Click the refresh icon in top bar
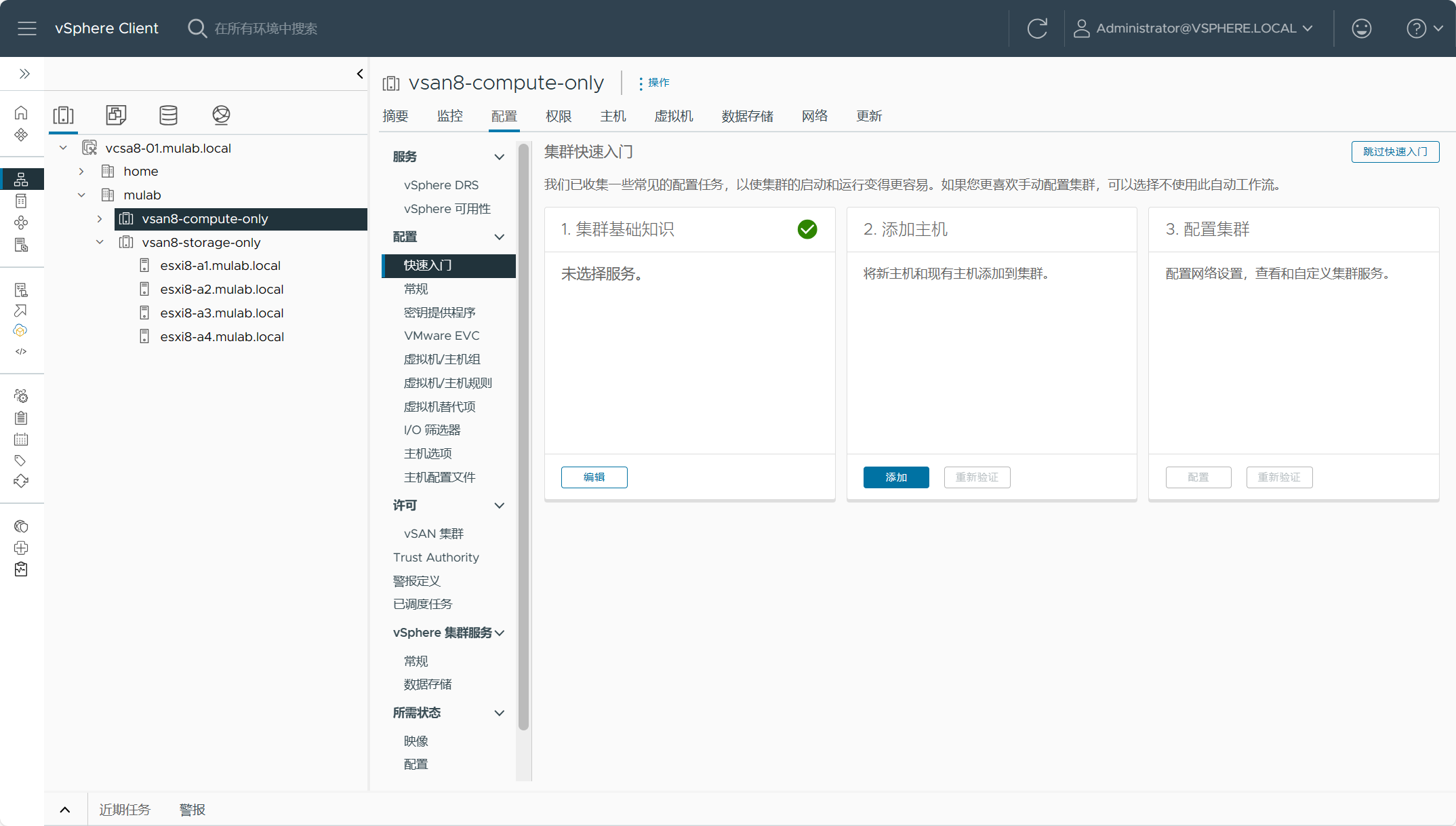 (1037, 28)
